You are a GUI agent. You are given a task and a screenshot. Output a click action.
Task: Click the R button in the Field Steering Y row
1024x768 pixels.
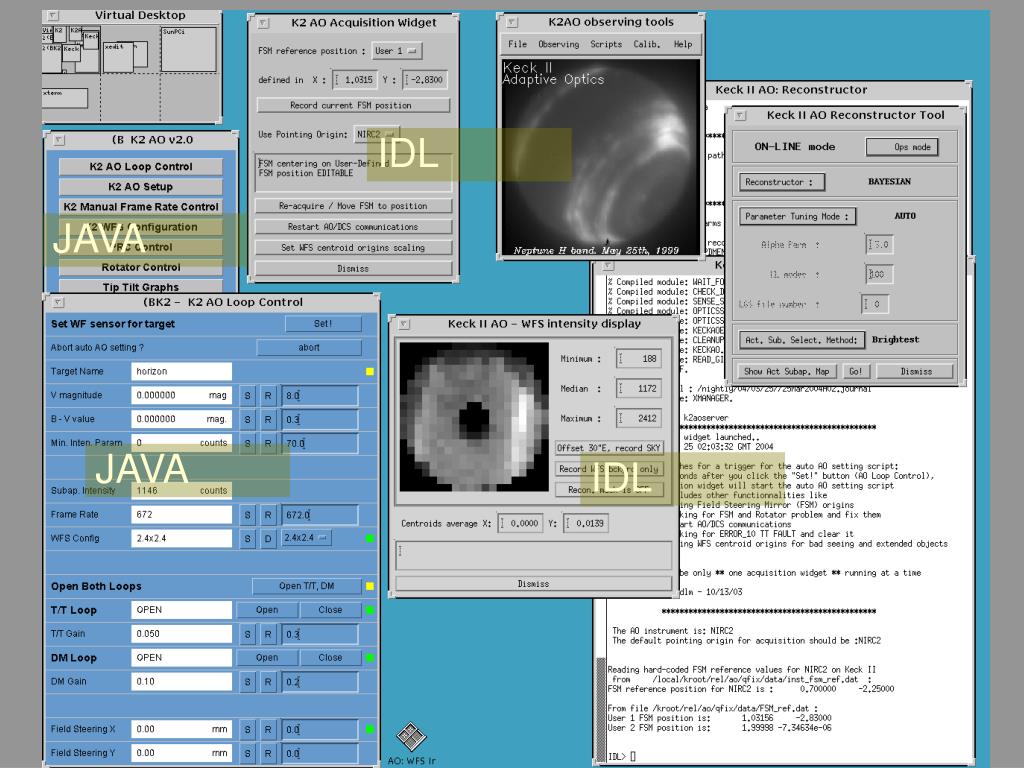pyautogui.click(x=268, y=753)
